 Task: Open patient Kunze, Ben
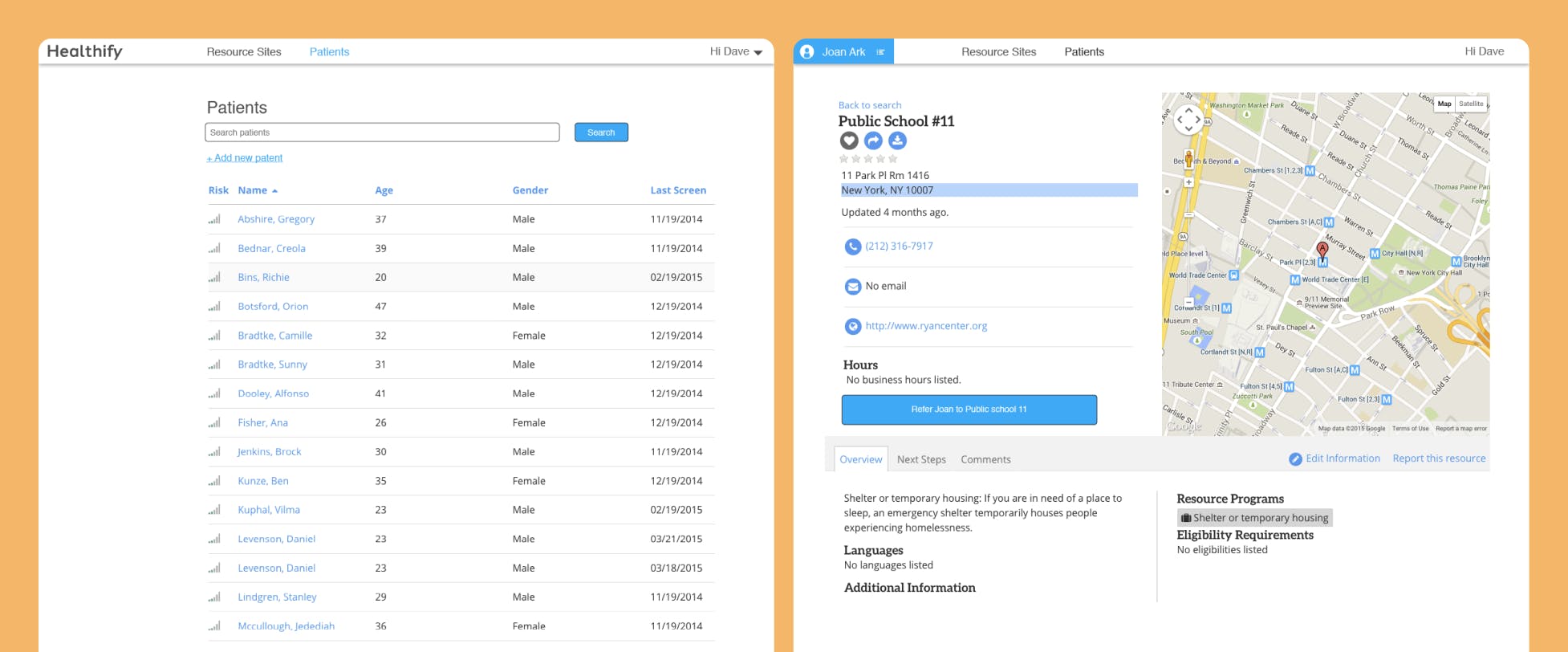(x=263, y=481)
